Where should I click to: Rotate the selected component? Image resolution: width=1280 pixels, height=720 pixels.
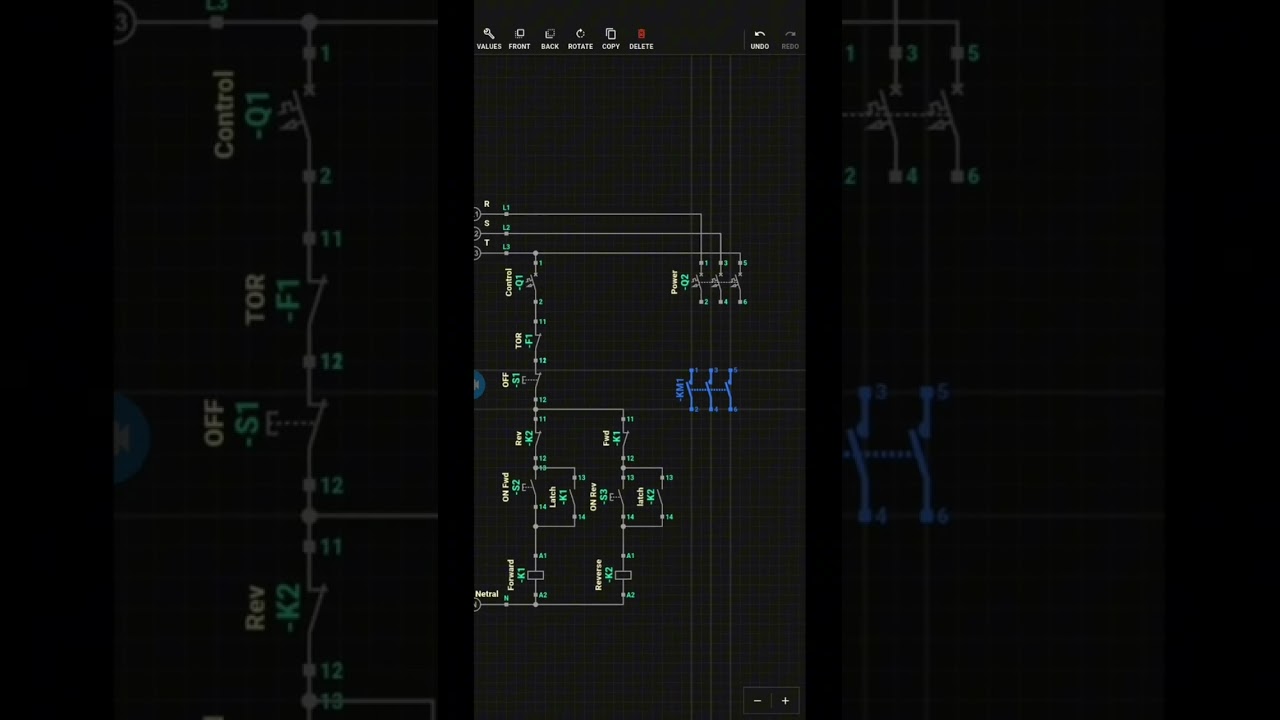(580, 39)
